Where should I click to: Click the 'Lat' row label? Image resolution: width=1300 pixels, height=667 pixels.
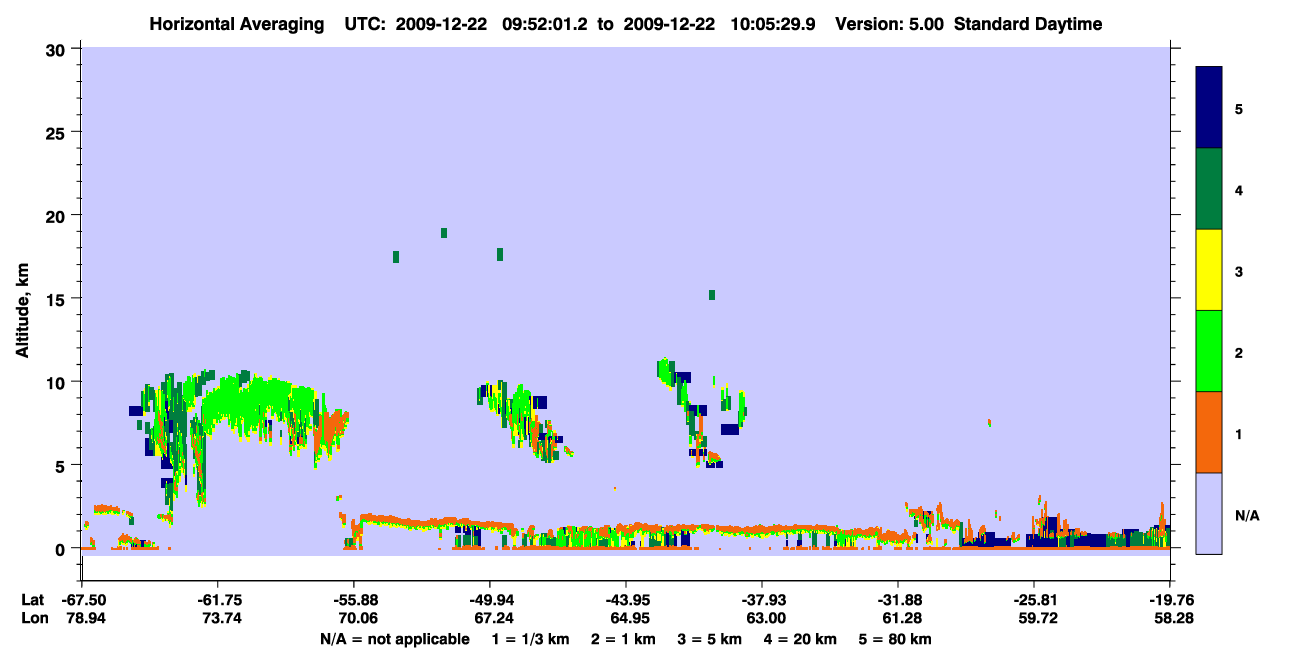(33, 600)
